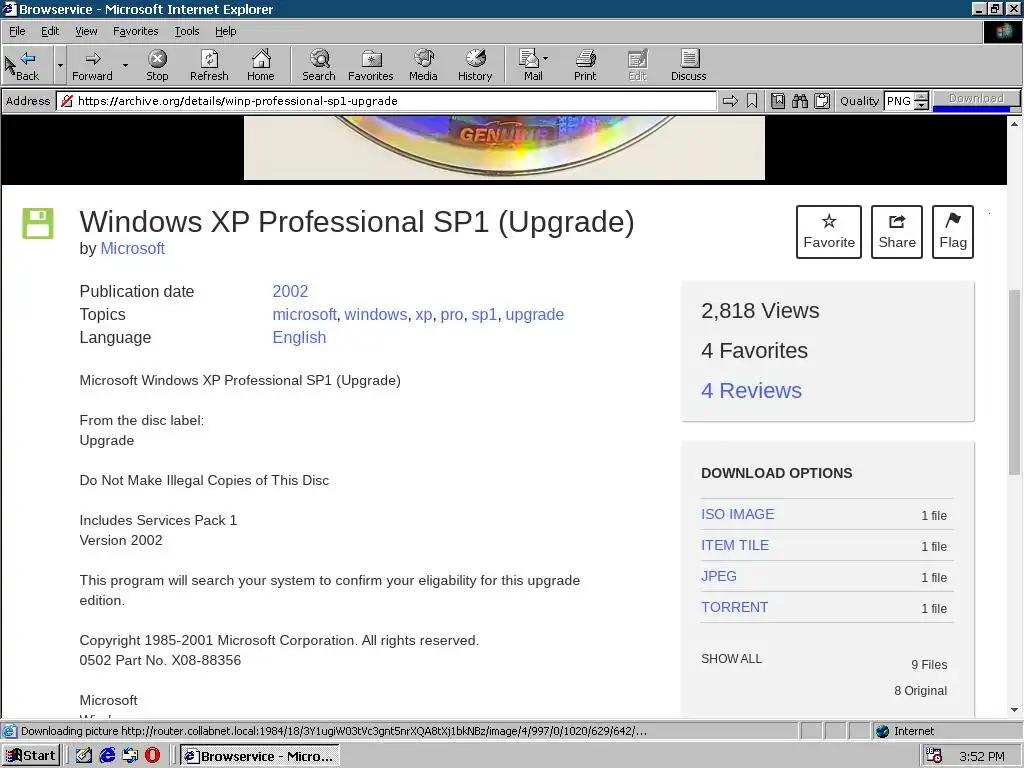Increase quality with the up stepper arrow
The image size is (1024, 768).
point(921,96)
